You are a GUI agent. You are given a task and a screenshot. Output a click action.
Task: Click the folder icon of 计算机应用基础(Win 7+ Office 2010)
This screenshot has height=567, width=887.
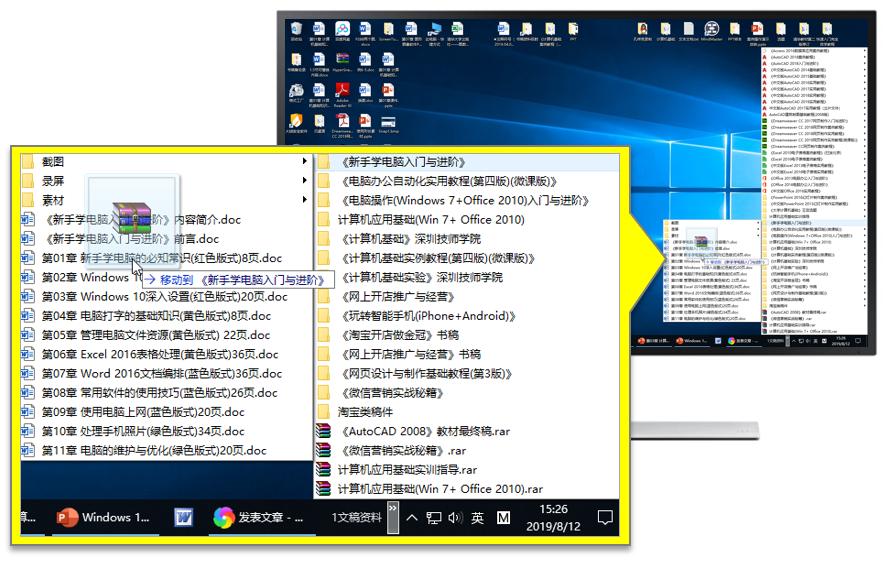[x=324, y=220]
